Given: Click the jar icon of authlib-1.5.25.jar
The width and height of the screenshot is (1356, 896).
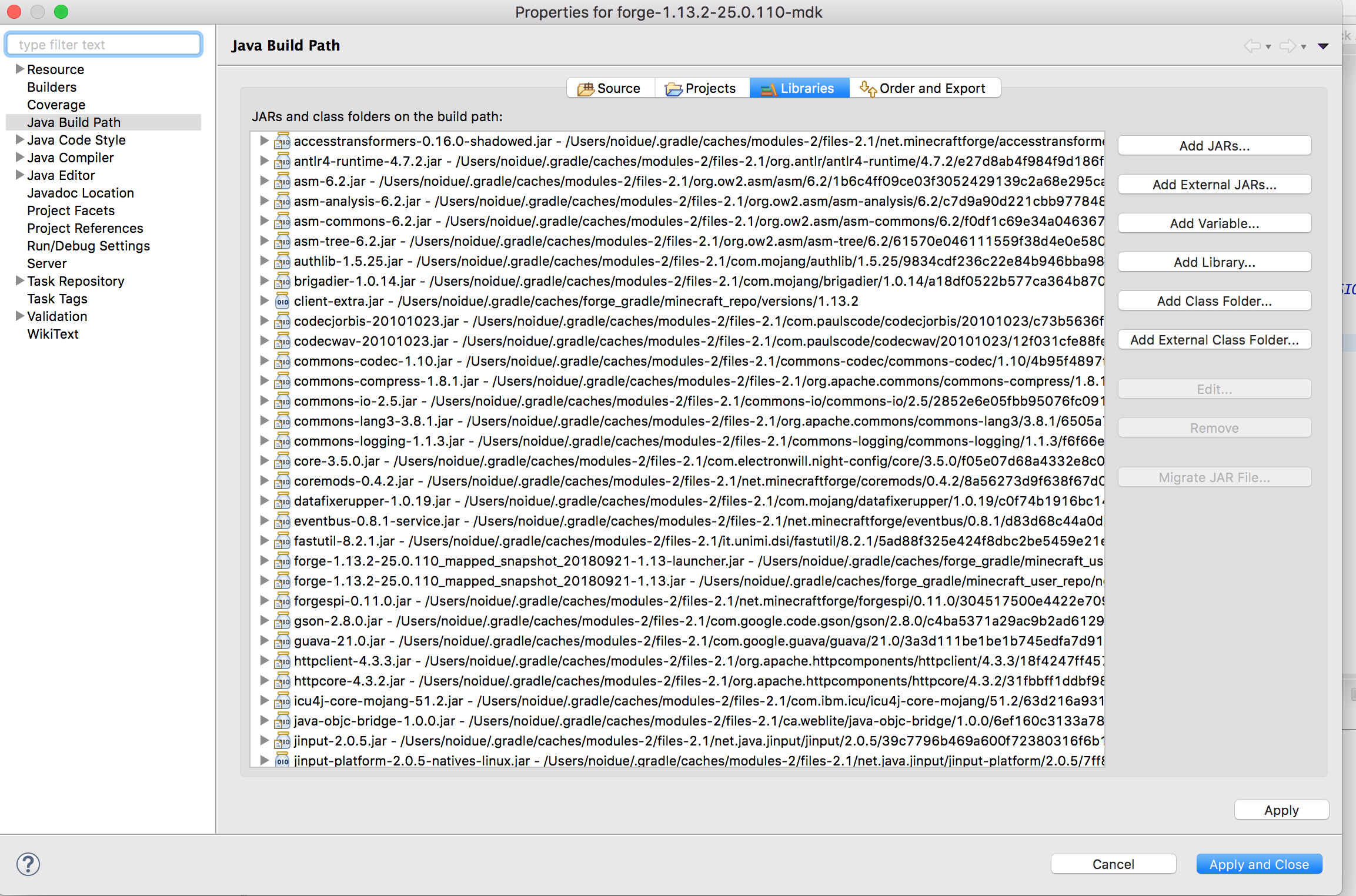Looking at the screenshot, I should point(282,262).
